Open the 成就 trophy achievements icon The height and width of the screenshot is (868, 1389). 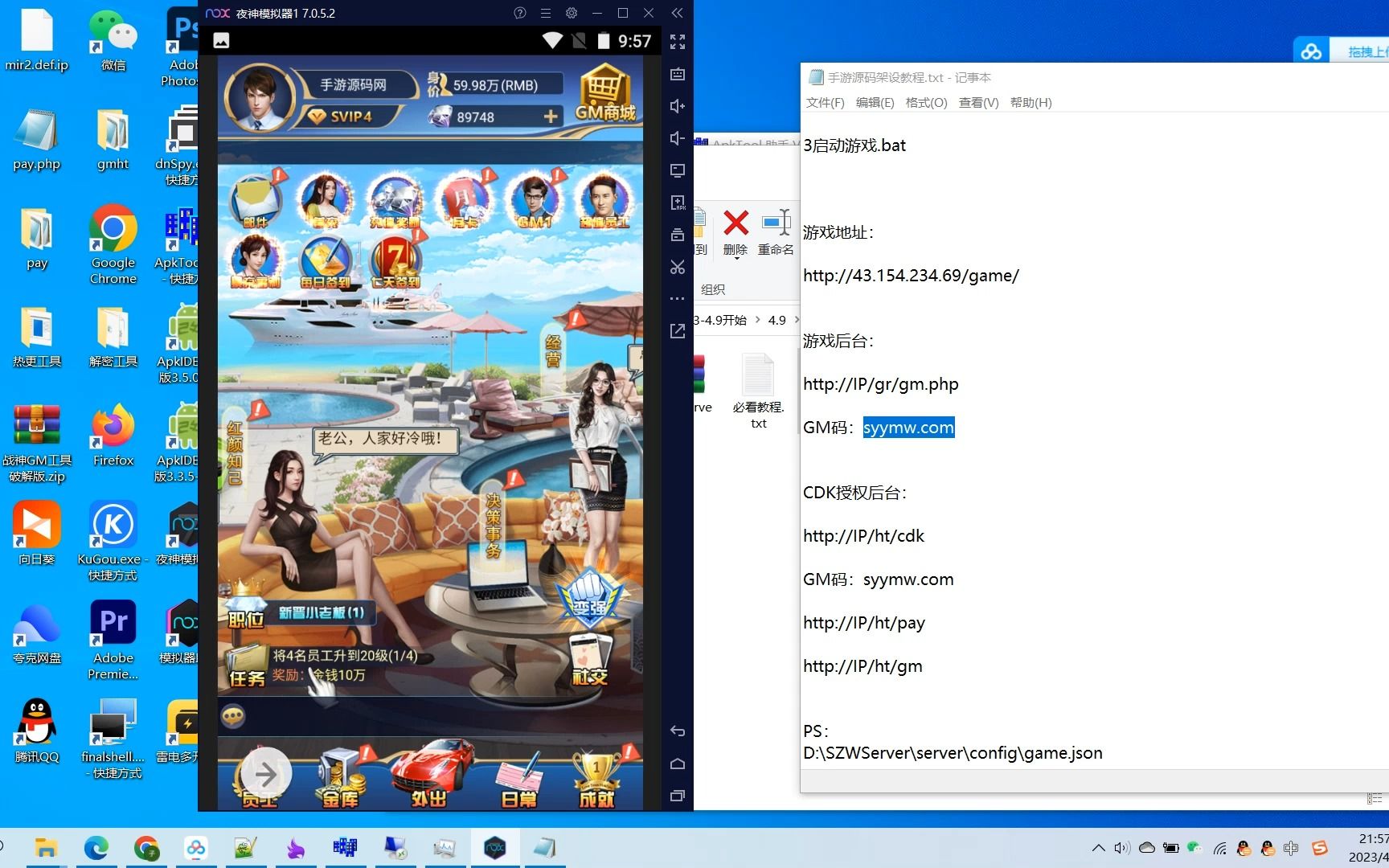coord(597,778)
